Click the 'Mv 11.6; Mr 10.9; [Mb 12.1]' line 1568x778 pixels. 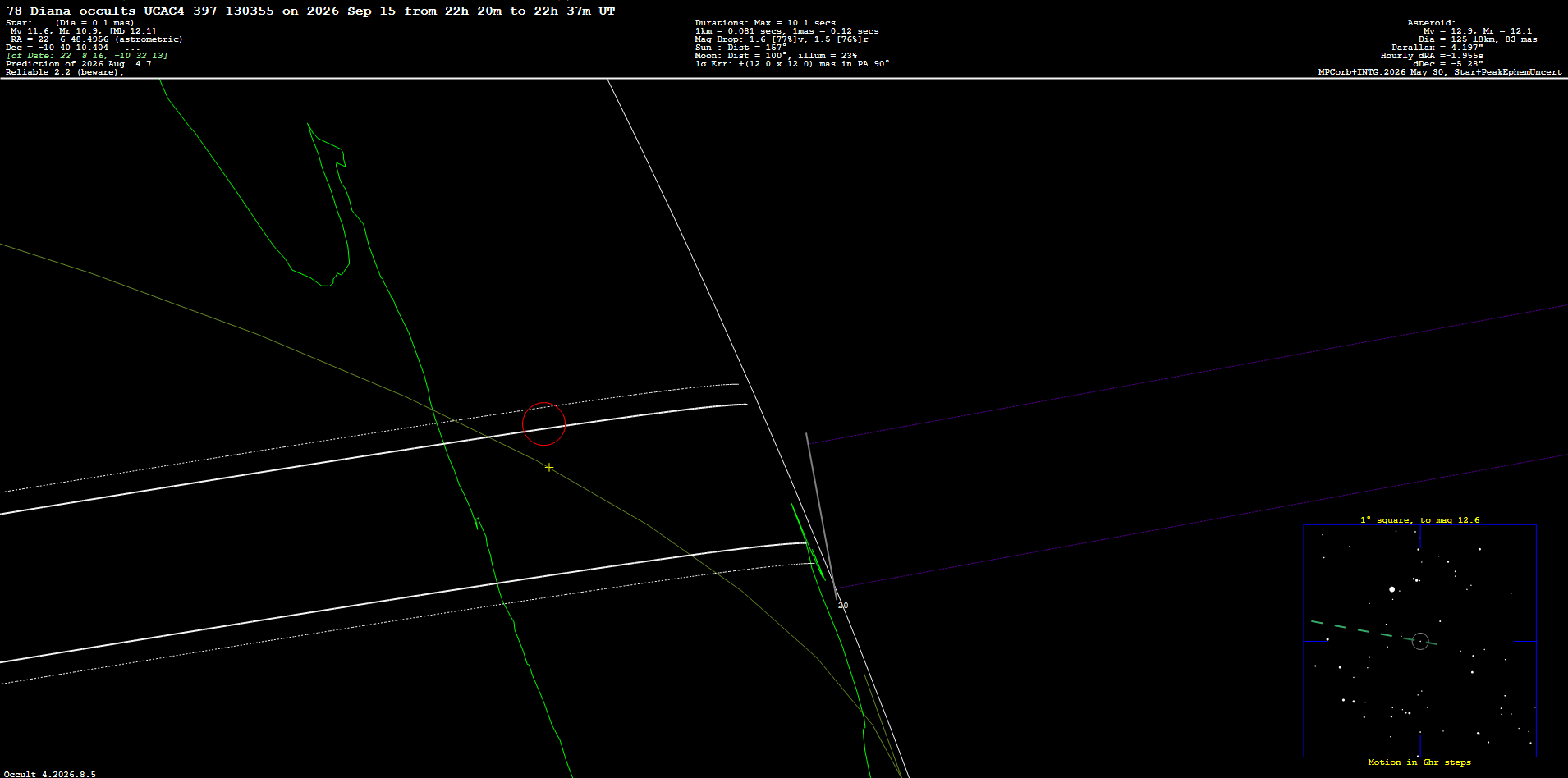tap(83, 31)
